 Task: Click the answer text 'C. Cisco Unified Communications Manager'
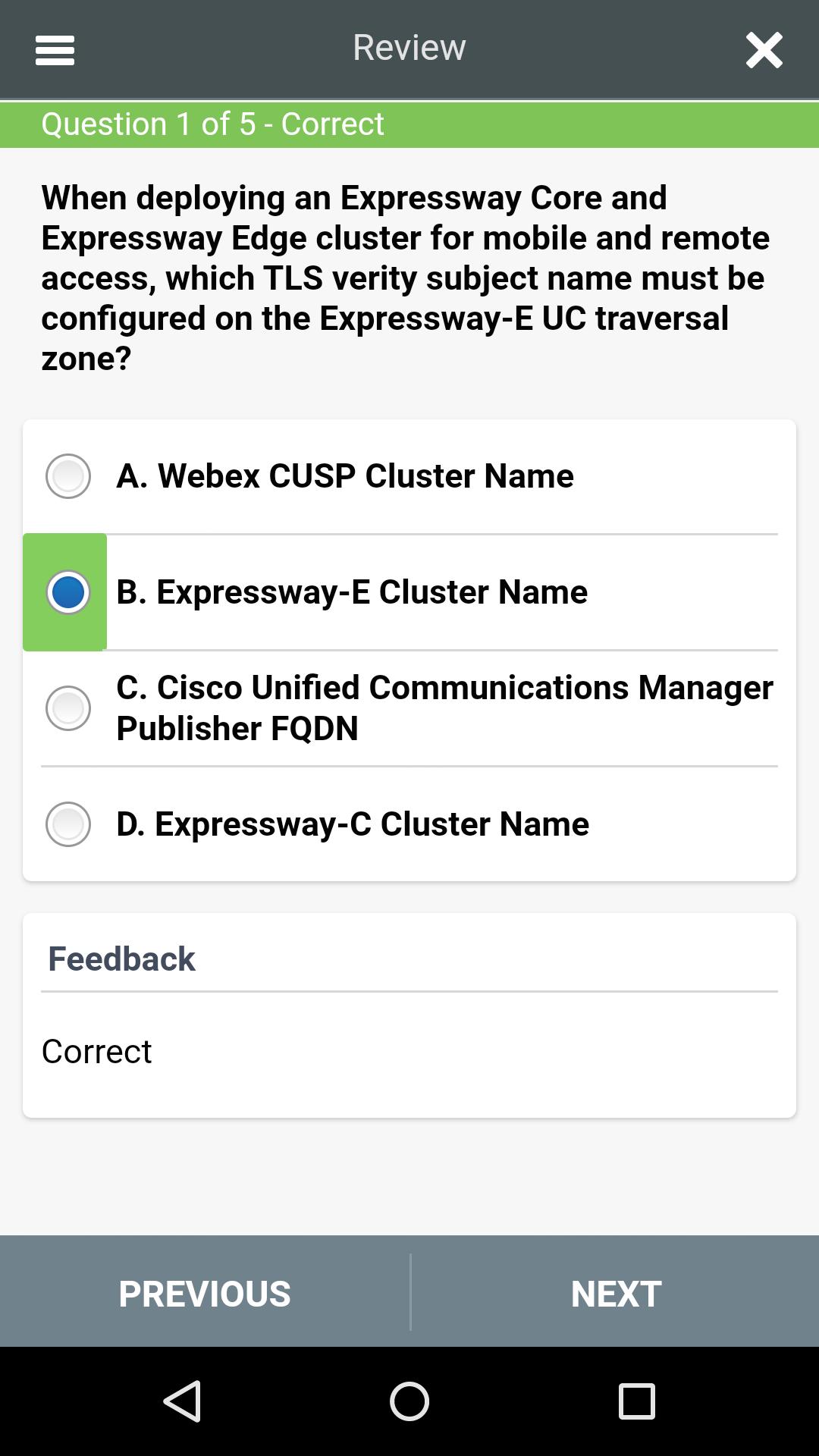click(445, 688)
